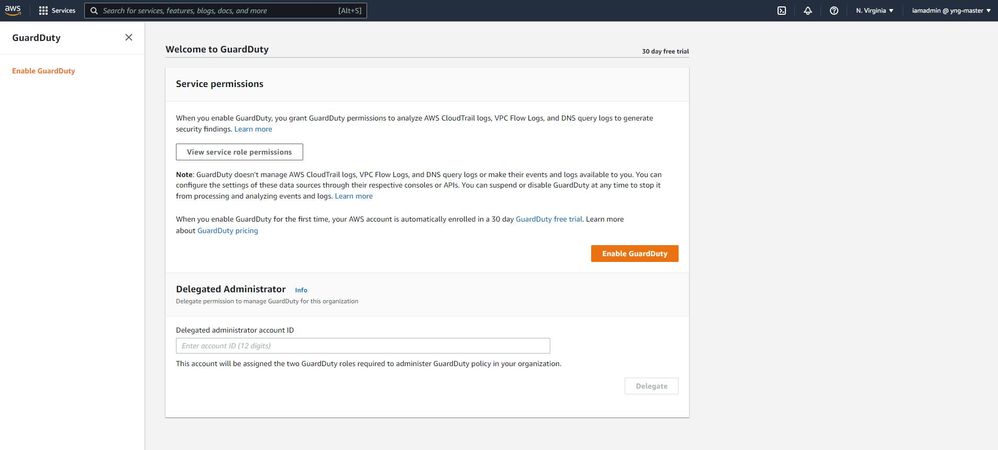The height and width of the screenshot is (450, 998).
Task: Expand the N. Virginia region dropdown
Action: [875, 10]
